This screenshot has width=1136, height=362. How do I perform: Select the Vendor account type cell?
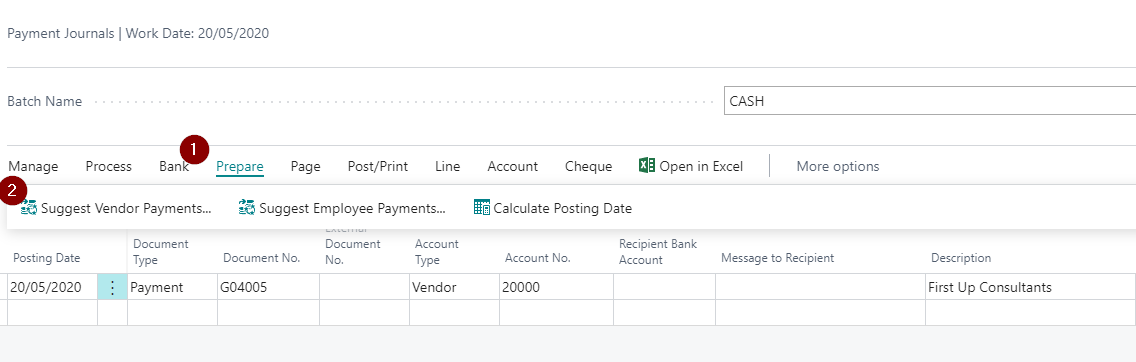(454, 287)
